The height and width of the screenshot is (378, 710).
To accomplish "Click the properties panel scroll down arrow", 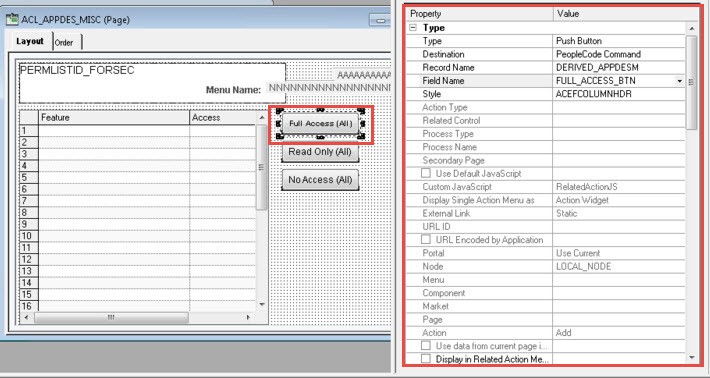I will [x=691, y=358].
